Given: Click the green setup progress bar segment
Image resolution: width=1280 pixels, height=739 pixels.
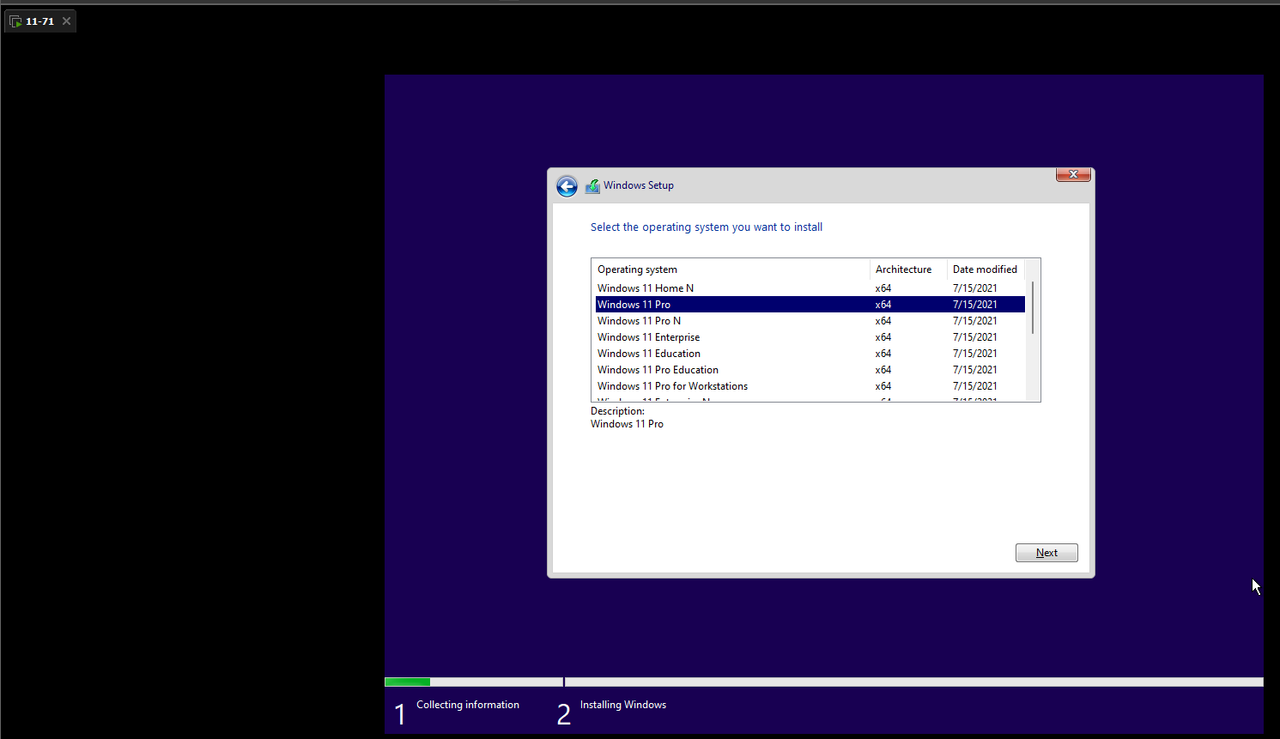Looking at the screenshot, I should pos(407,682).
